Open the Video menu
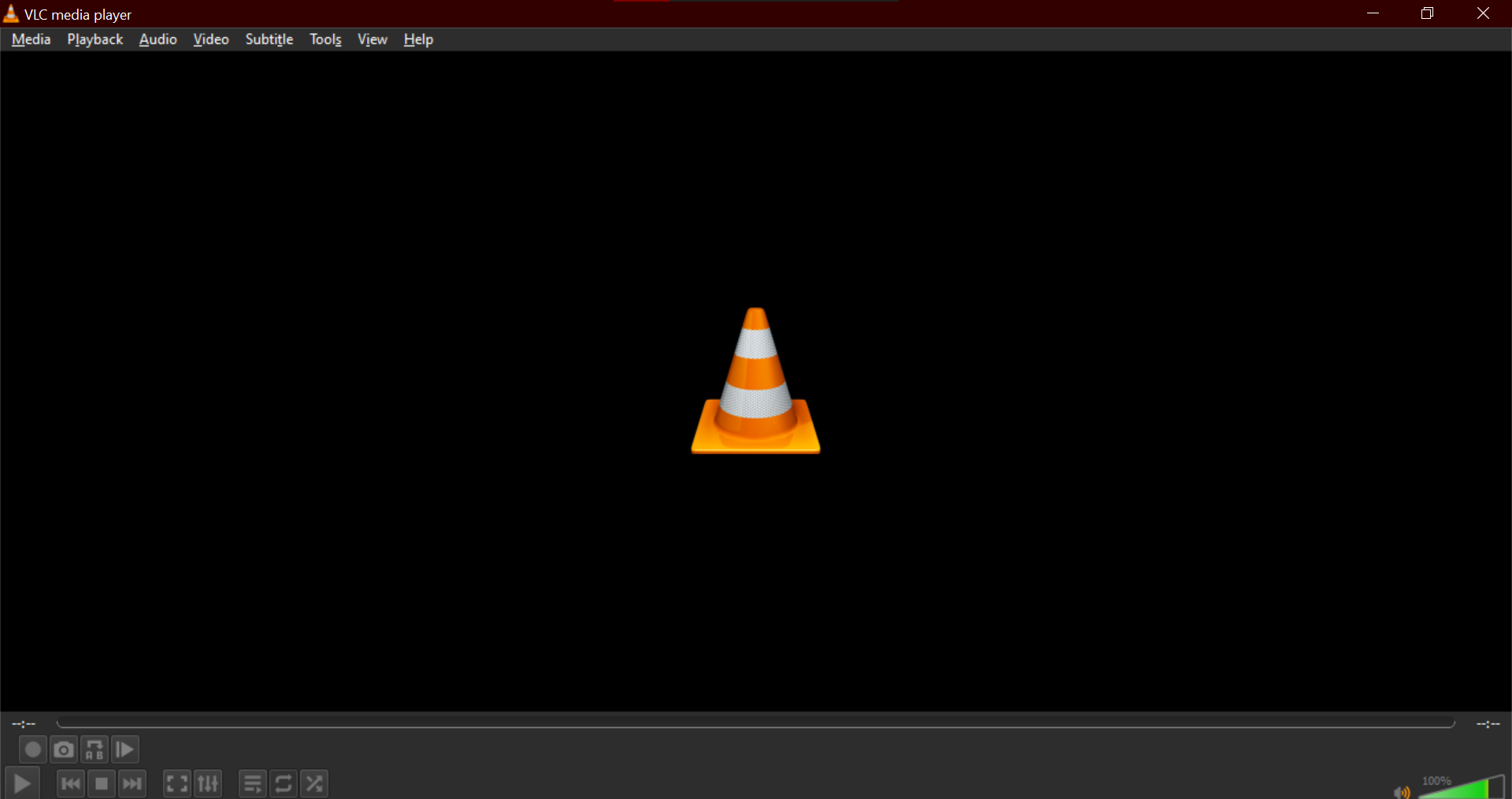Image resolution: width=1512 pixels, height=799 pixels. (x=211, y=39)
